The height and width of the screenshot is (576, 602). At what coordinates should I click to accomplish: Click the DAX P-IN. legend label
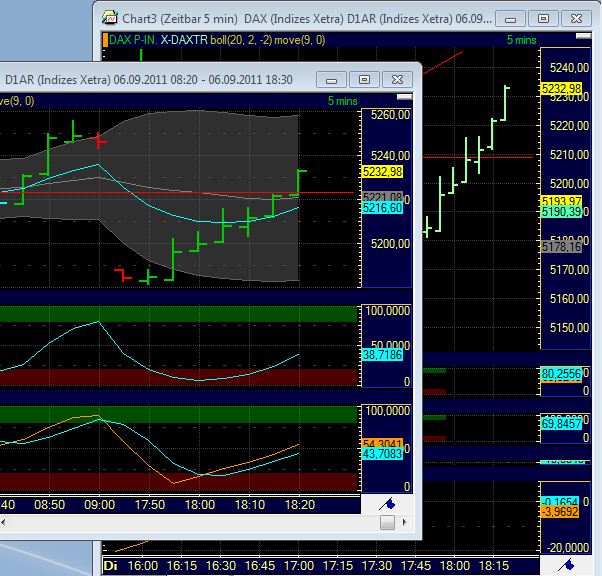(x=133, y=40)
